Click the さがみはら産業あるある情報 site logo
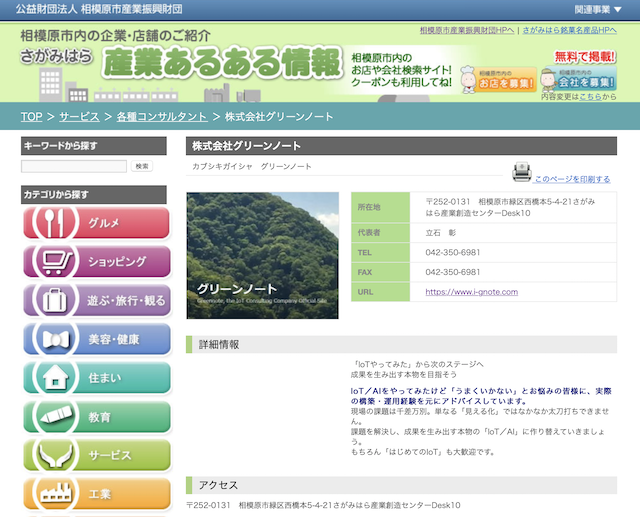The image size is (640, 517). 180,62
